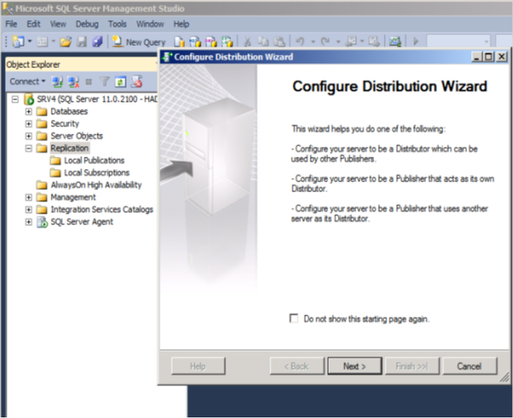The height and width of the screenshot is (418, 513).
Task: Click the Analysis Services XMLA Query icon
Action: 227,42
